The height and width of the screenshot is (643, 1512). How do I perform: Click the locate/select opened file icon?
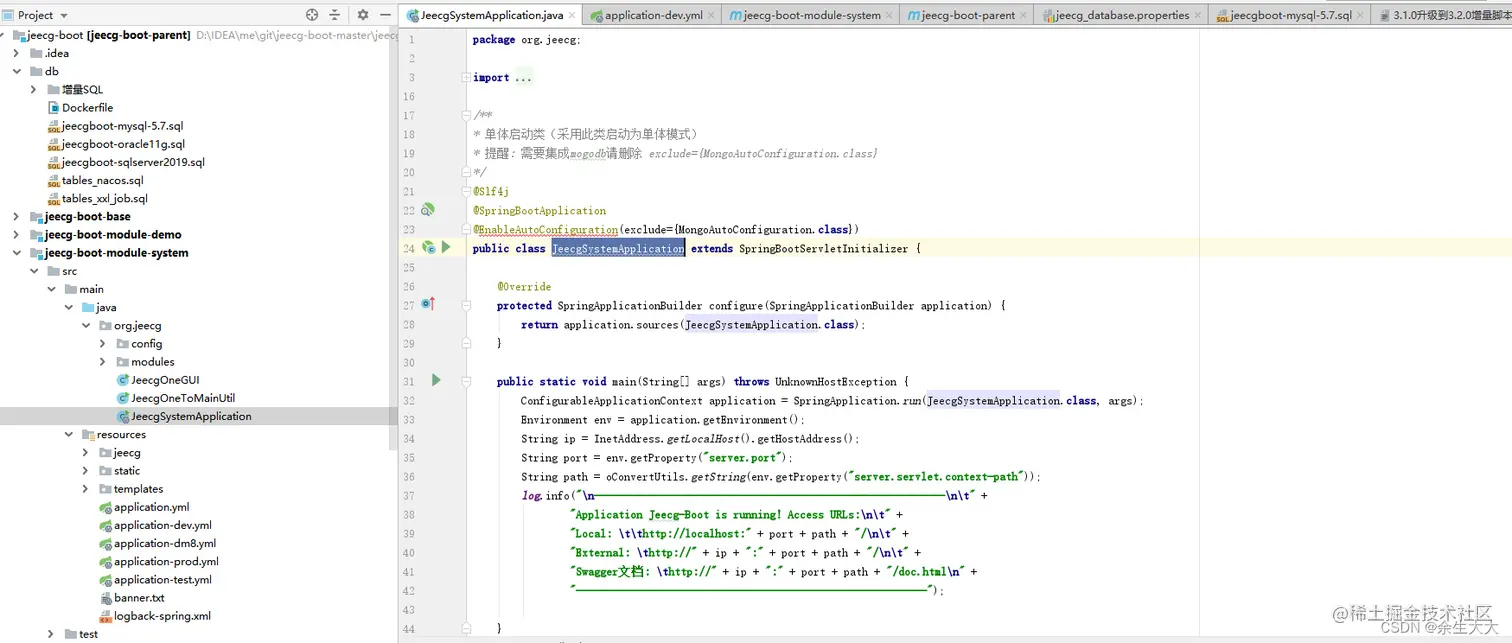coord(312,15)
